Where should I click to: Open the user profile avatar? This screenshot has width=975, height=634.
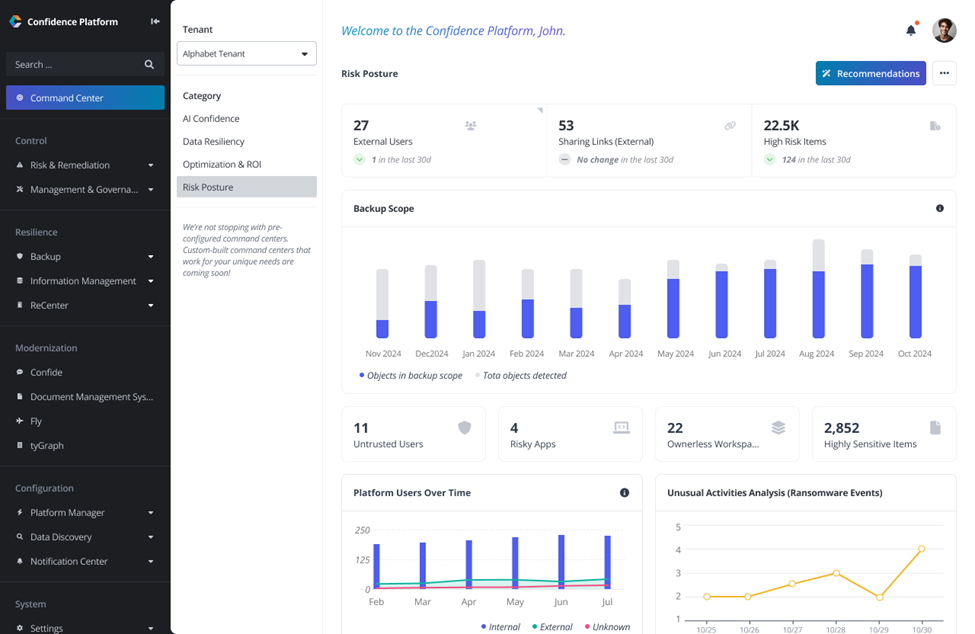[x=944, y=30]
